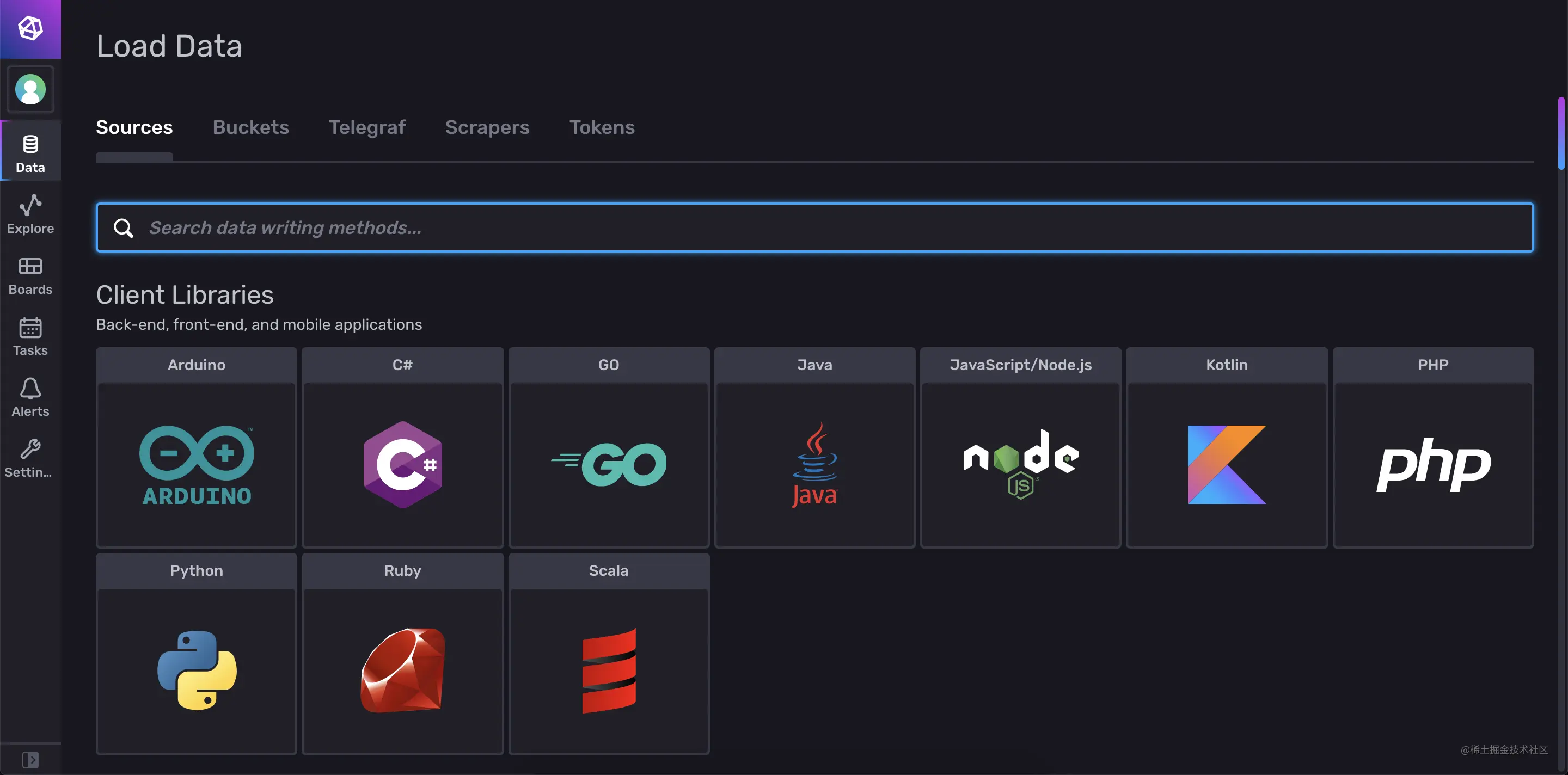Click the PHP card title
Image resolution: width=1568 pixels, height=775 pixels.
click(1433, 365)
